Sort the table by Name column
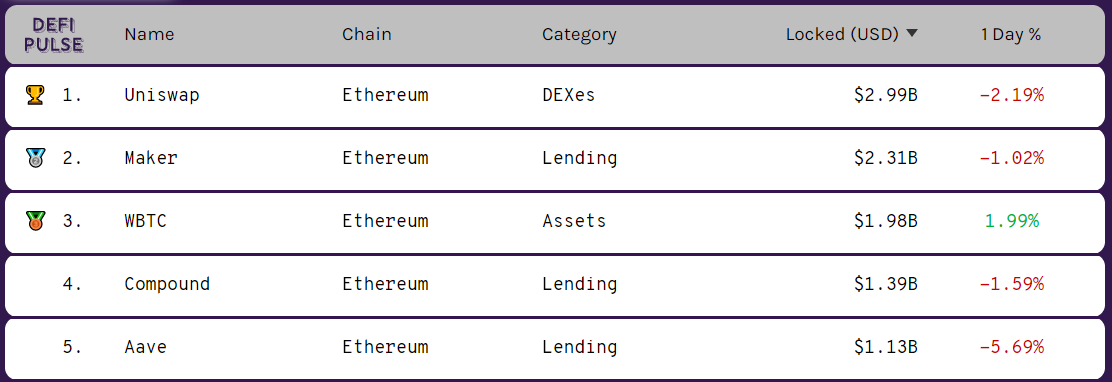Image resolution: width=1112 pixels, height=382 pixels. pyautogui.click(x=149, y=34)
